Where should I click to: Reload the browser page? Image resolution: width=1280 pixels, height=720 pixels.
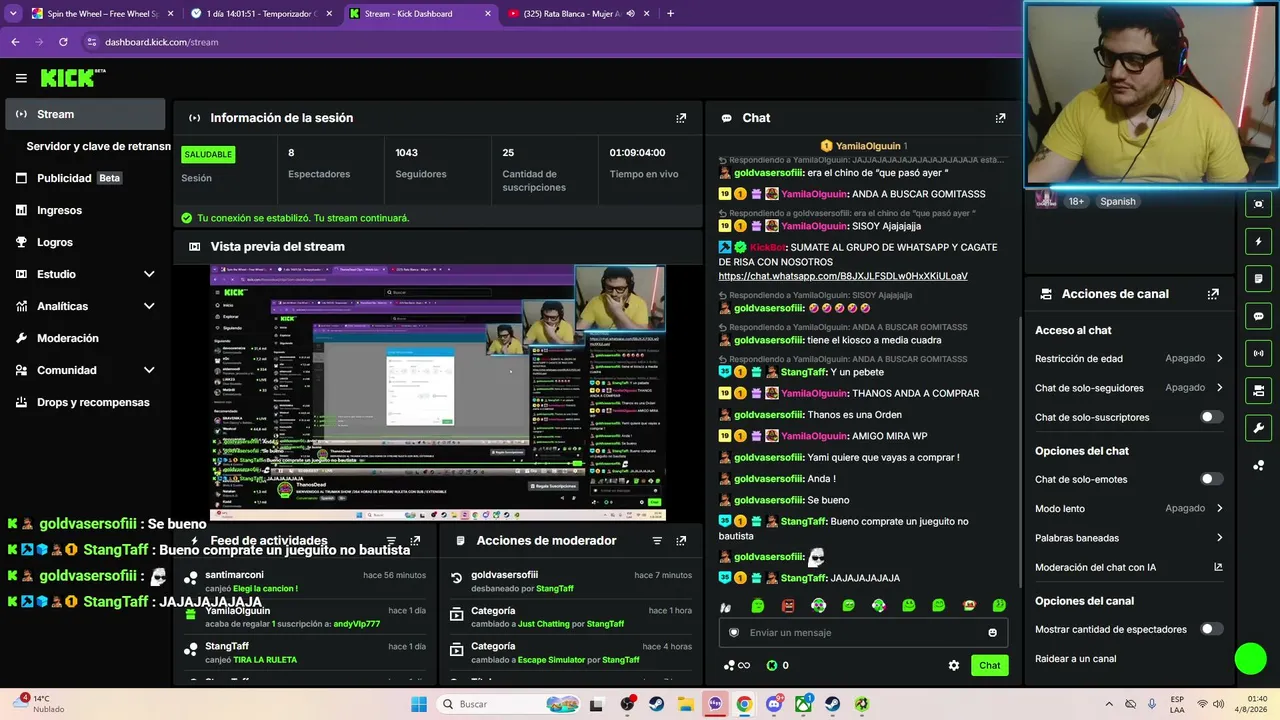click(x=63, y=42)
